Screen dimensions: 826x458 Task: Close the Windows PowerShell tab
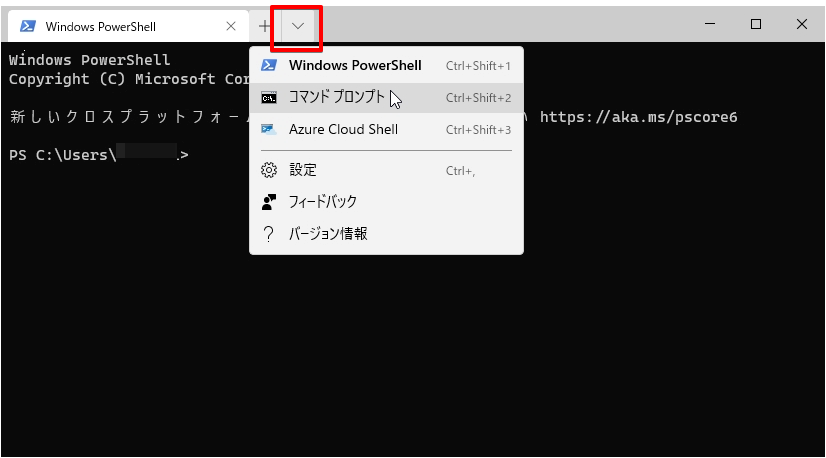click(231, 26)
